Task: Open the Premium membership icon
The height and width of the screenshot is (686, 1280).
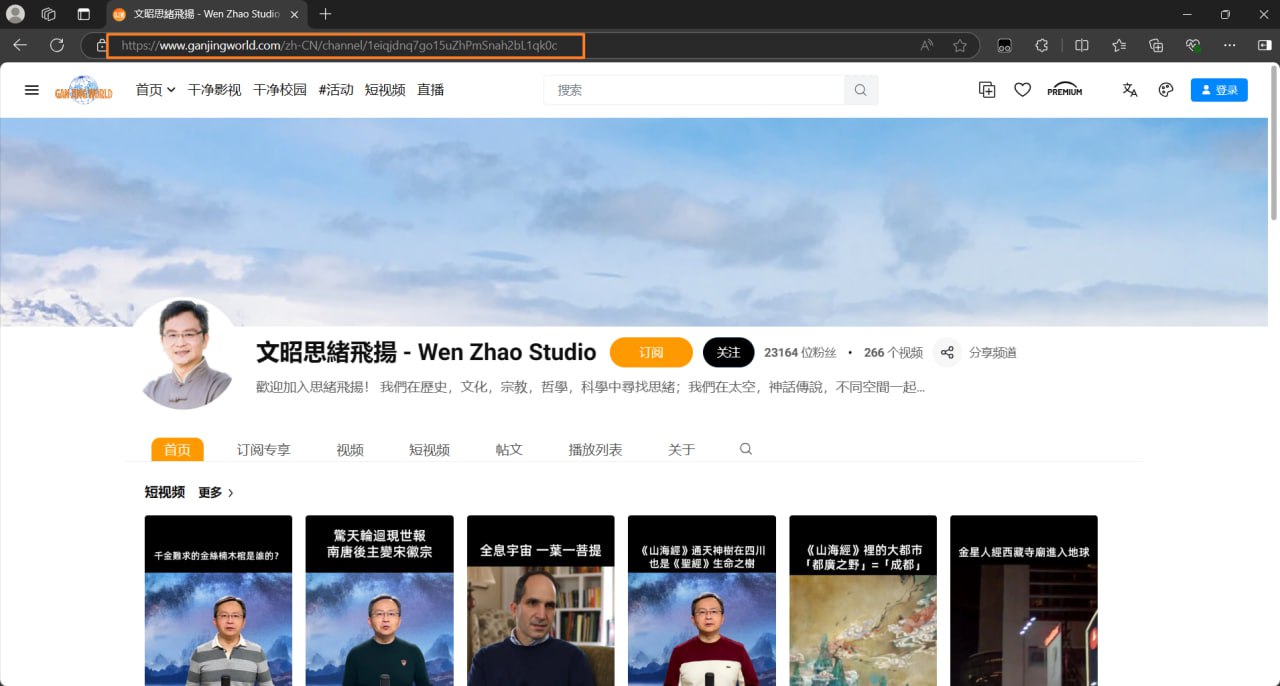Action: click(x=1065, y=90)
